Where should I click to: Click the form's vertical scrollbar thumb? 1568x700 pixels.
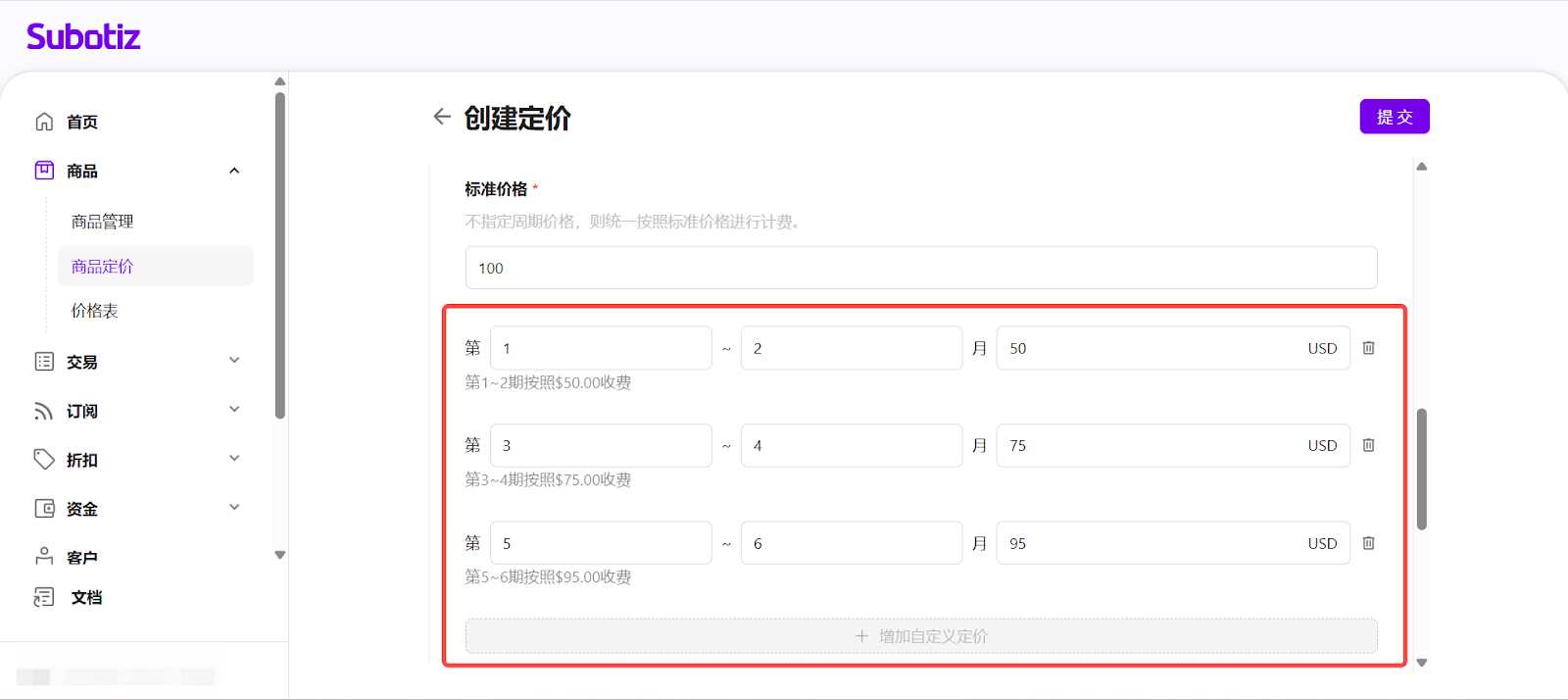(x=1421, y=469)
